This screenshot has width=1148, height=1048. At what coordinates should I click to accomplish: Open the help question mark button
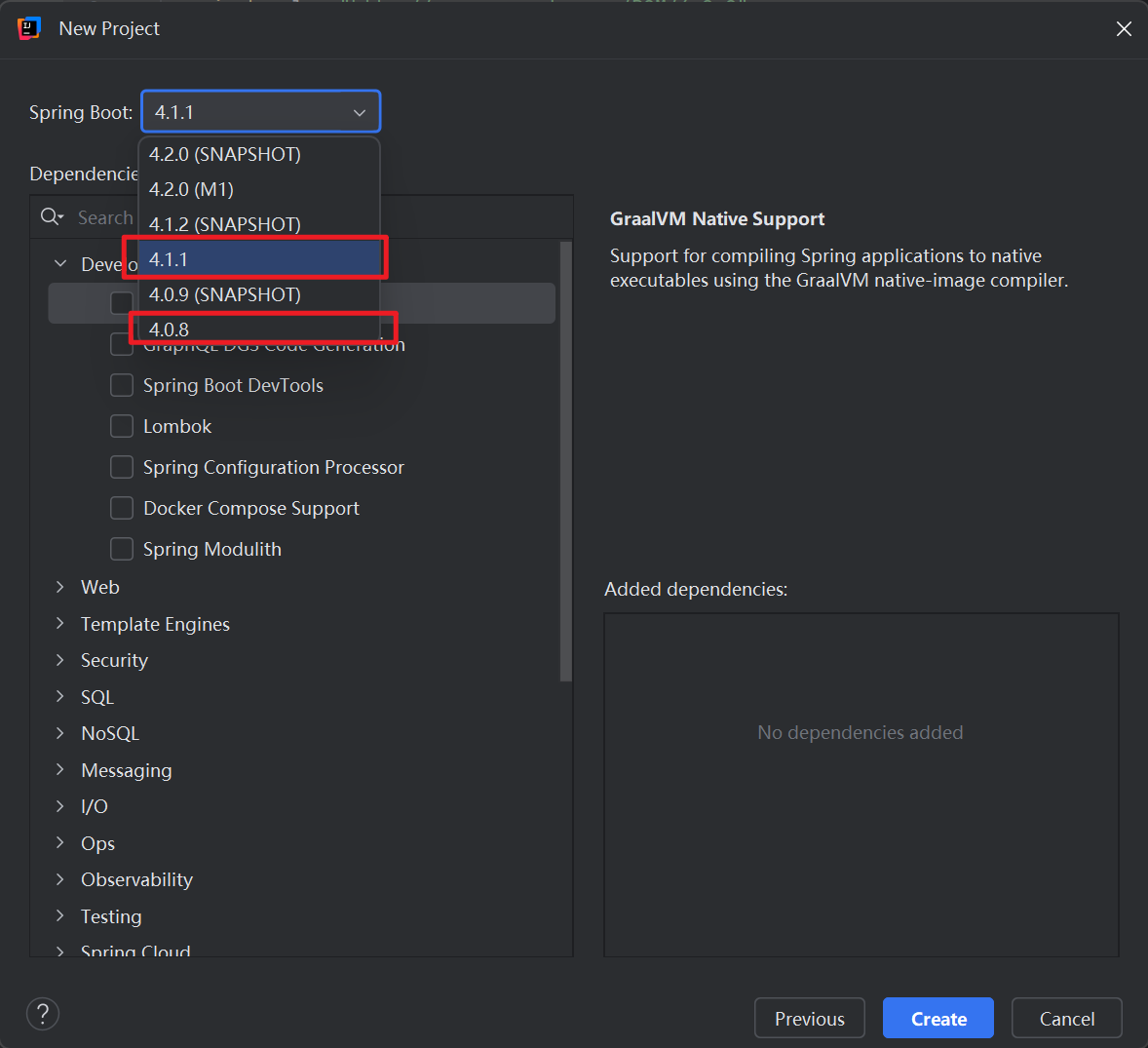coord(43,1014)
